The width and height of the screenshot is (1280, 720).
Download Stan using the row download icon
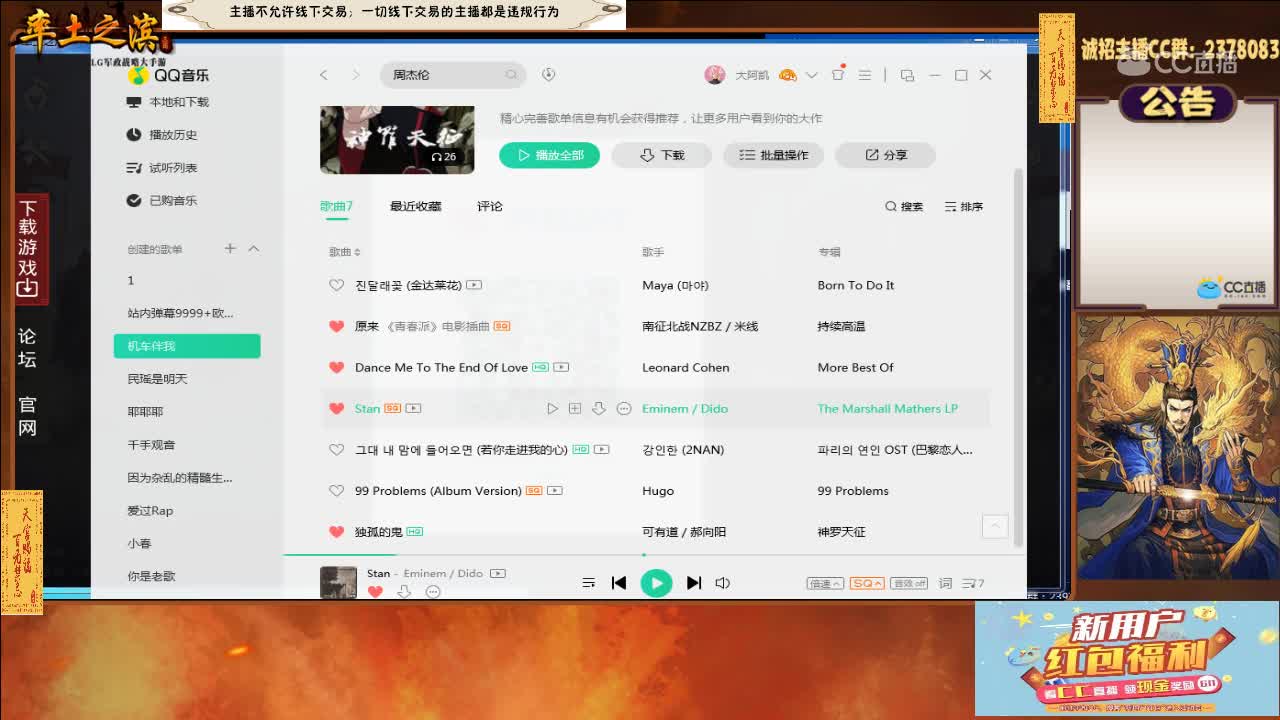click(x=599, y=408)
